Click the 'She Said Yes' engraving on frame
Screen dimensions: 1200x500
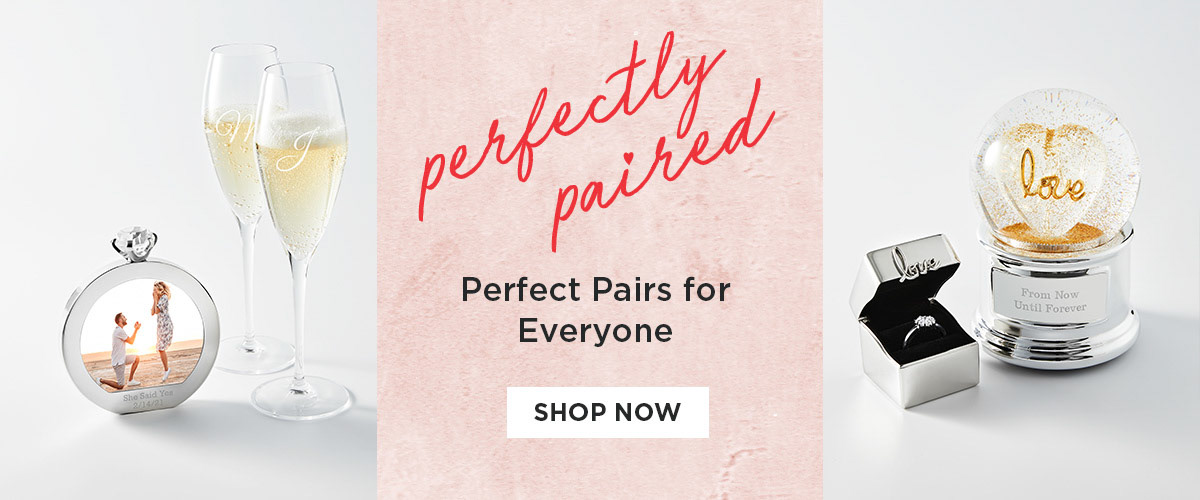click(146, 397)
